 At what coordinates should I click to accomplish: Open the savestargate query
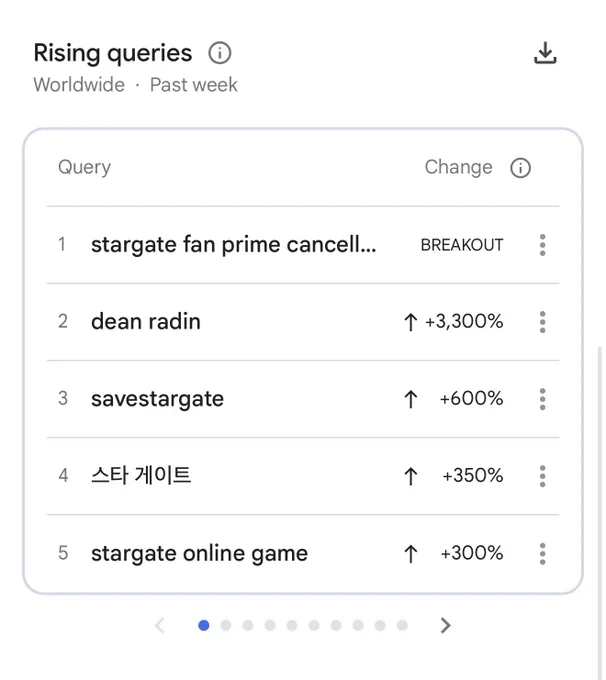click(x=157, y=399)
